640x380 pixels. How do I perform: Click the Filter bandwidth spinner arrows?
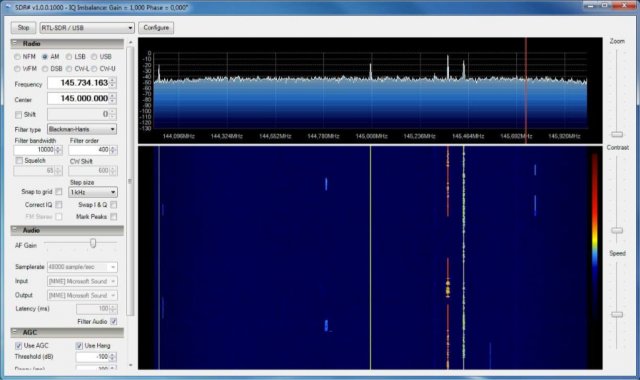pos(58,150)
